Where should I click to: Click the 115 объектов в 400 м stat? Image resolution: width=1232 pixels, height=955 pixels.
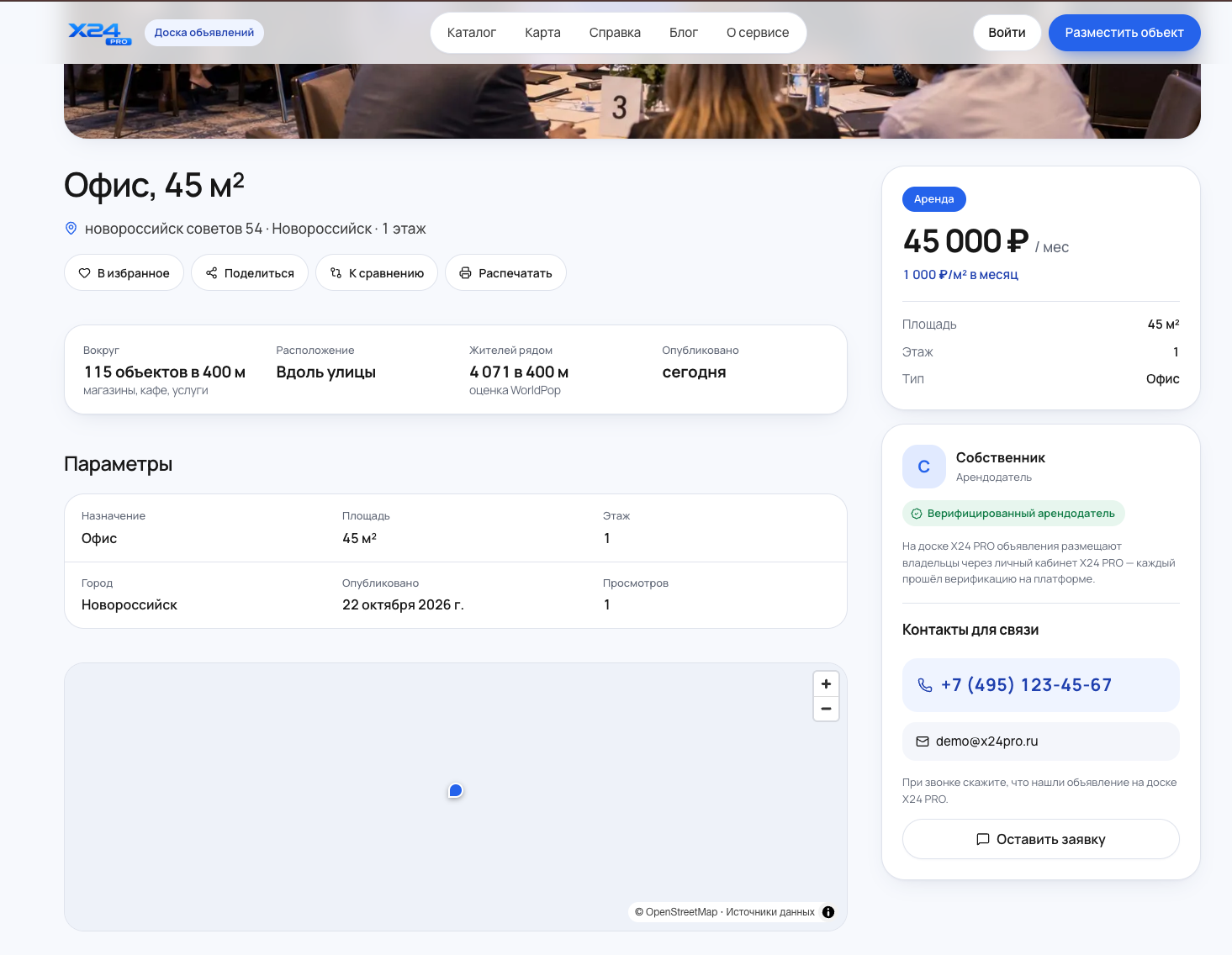[x=165, y=372]
